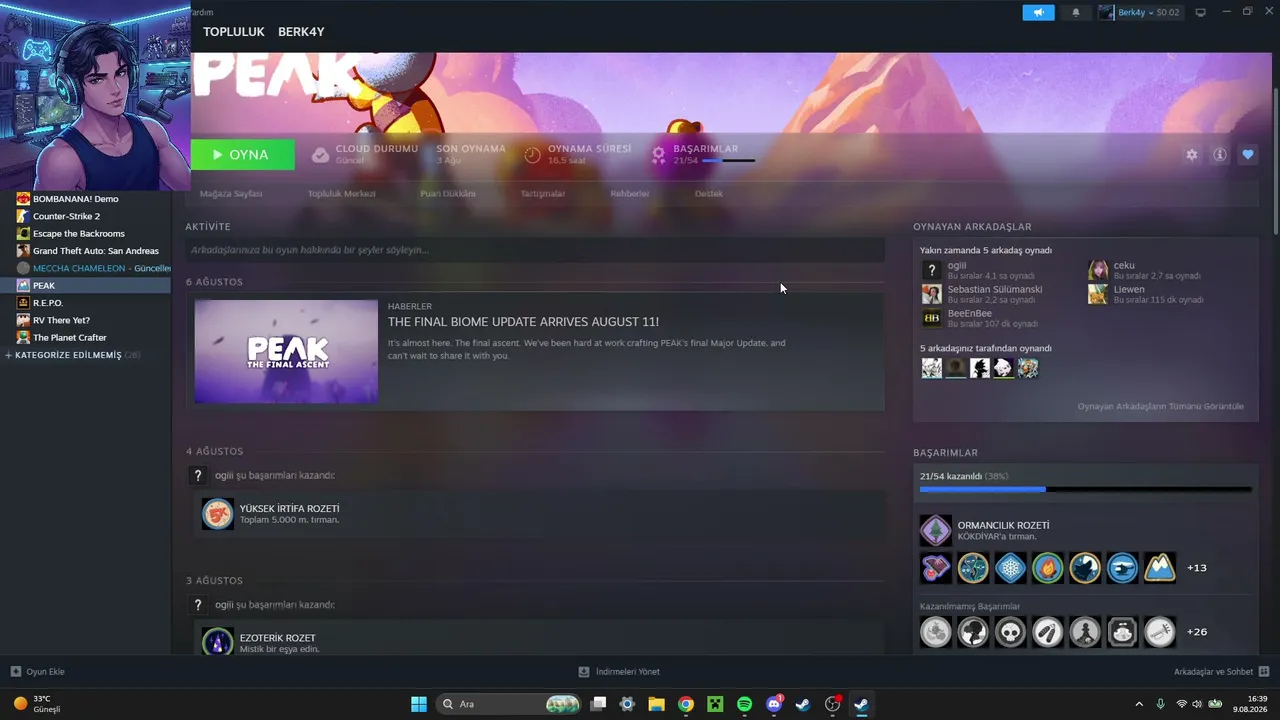
Task: Show the +13 more earned achievements
Action: click(1197, 568)
